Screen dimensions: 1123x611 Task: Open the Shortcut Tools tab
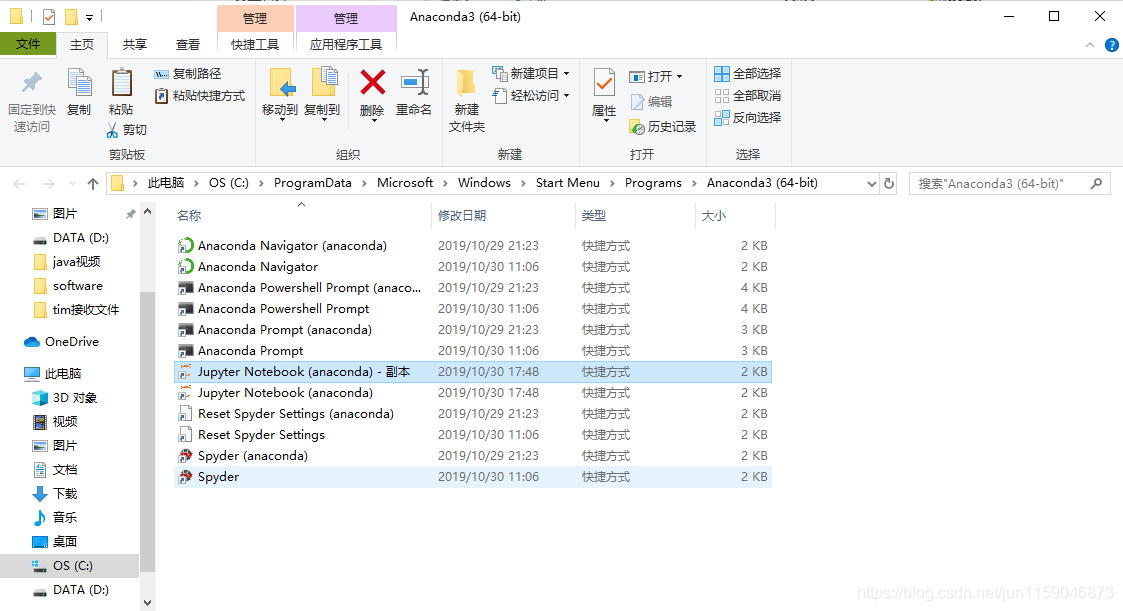[255, 44]
